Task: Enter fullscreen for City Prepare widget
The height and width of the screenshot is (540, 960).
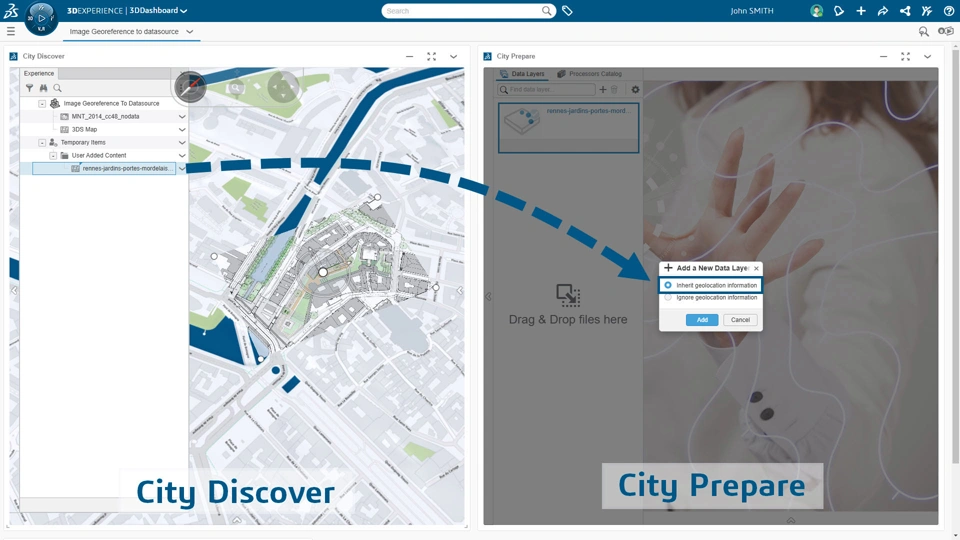Action: coord(906,56)
